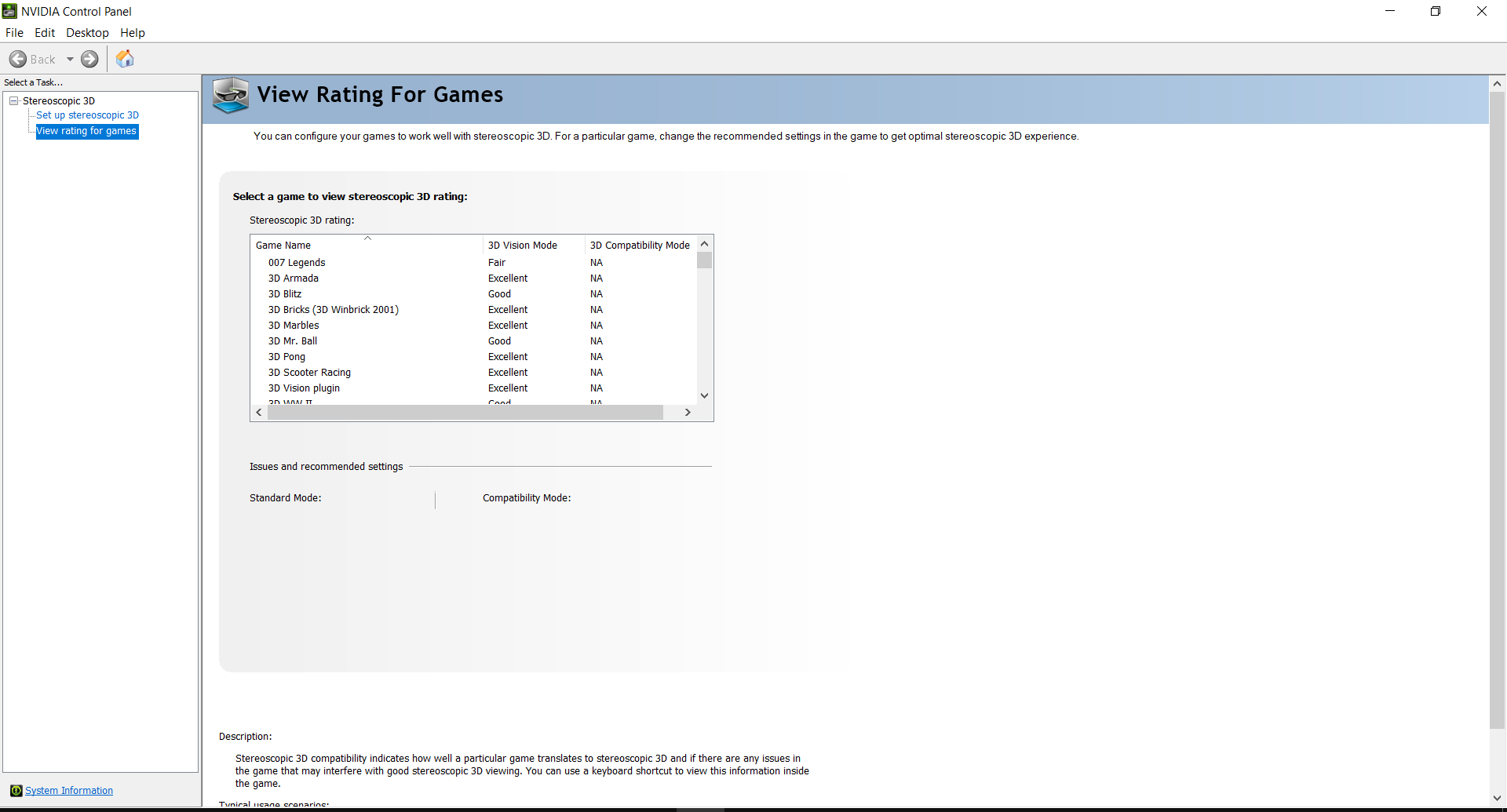Image resolution: width=1507 pixels, height=812 pixels.
Task: Click the Forward arrow icon
Action: point(90,59)
